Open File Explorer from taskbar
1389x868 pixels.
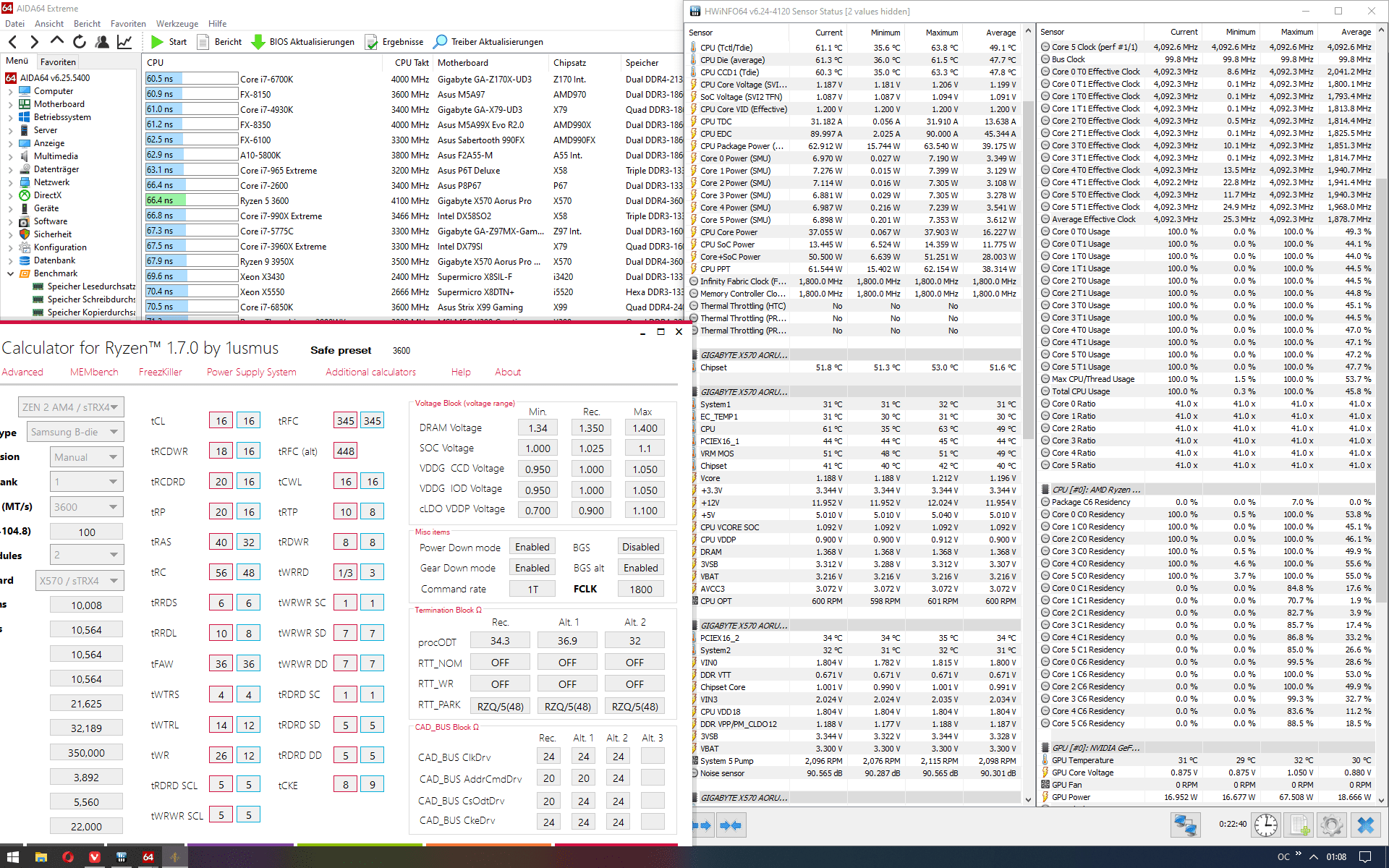pos(41,856)
